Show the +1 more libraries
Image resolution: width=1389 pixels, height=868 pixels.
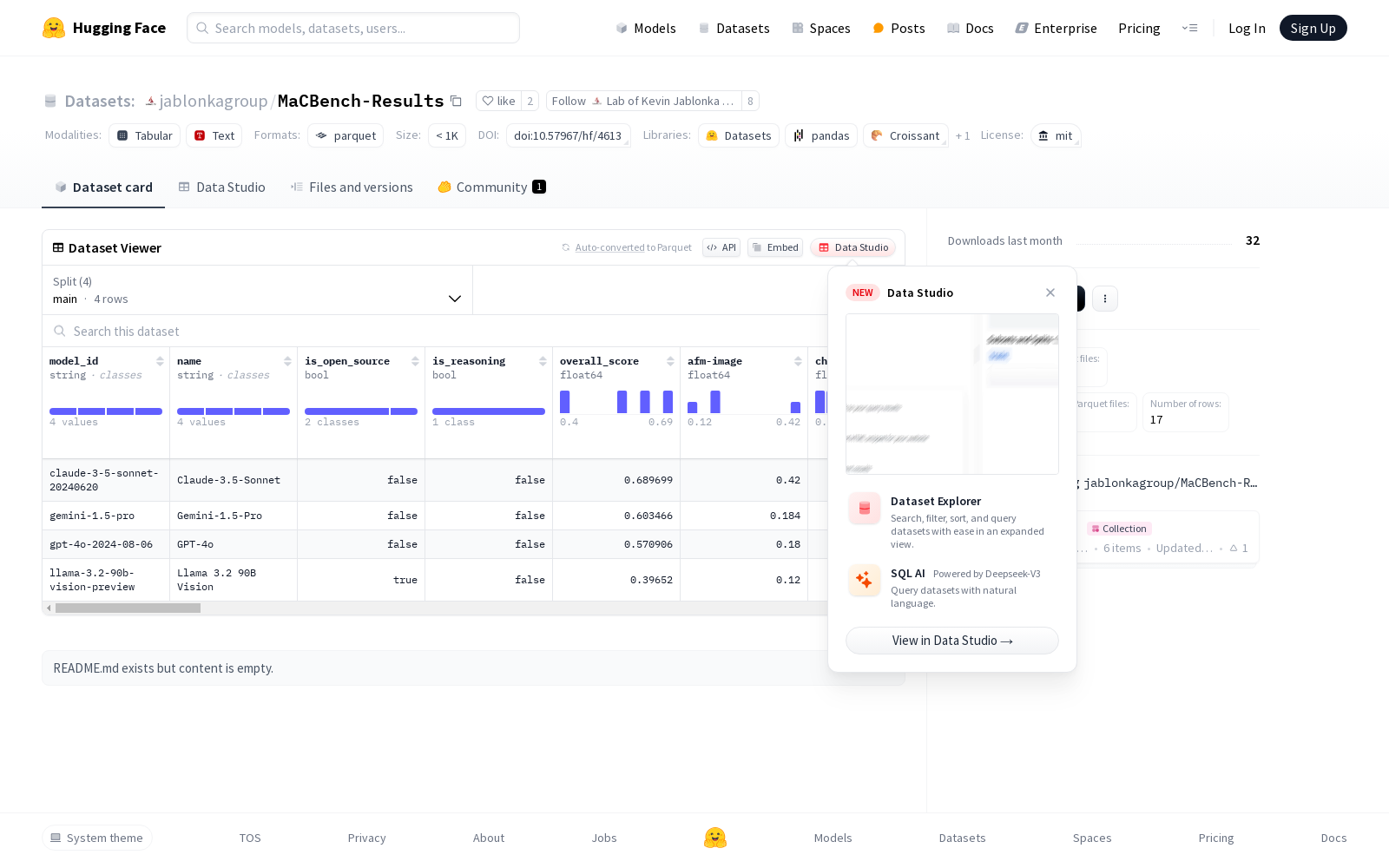(x=963, y=135)
